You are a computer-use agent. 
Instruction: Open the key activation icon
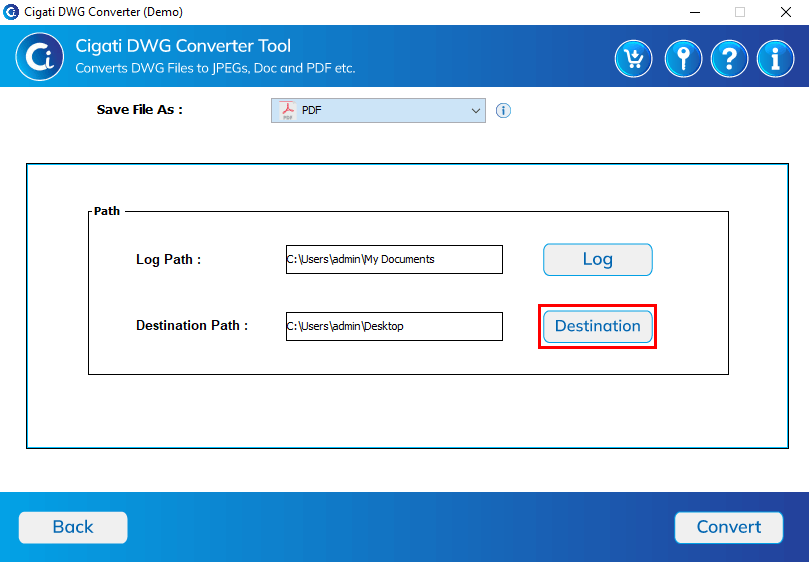pyautogui.click(x=683, y=59)
